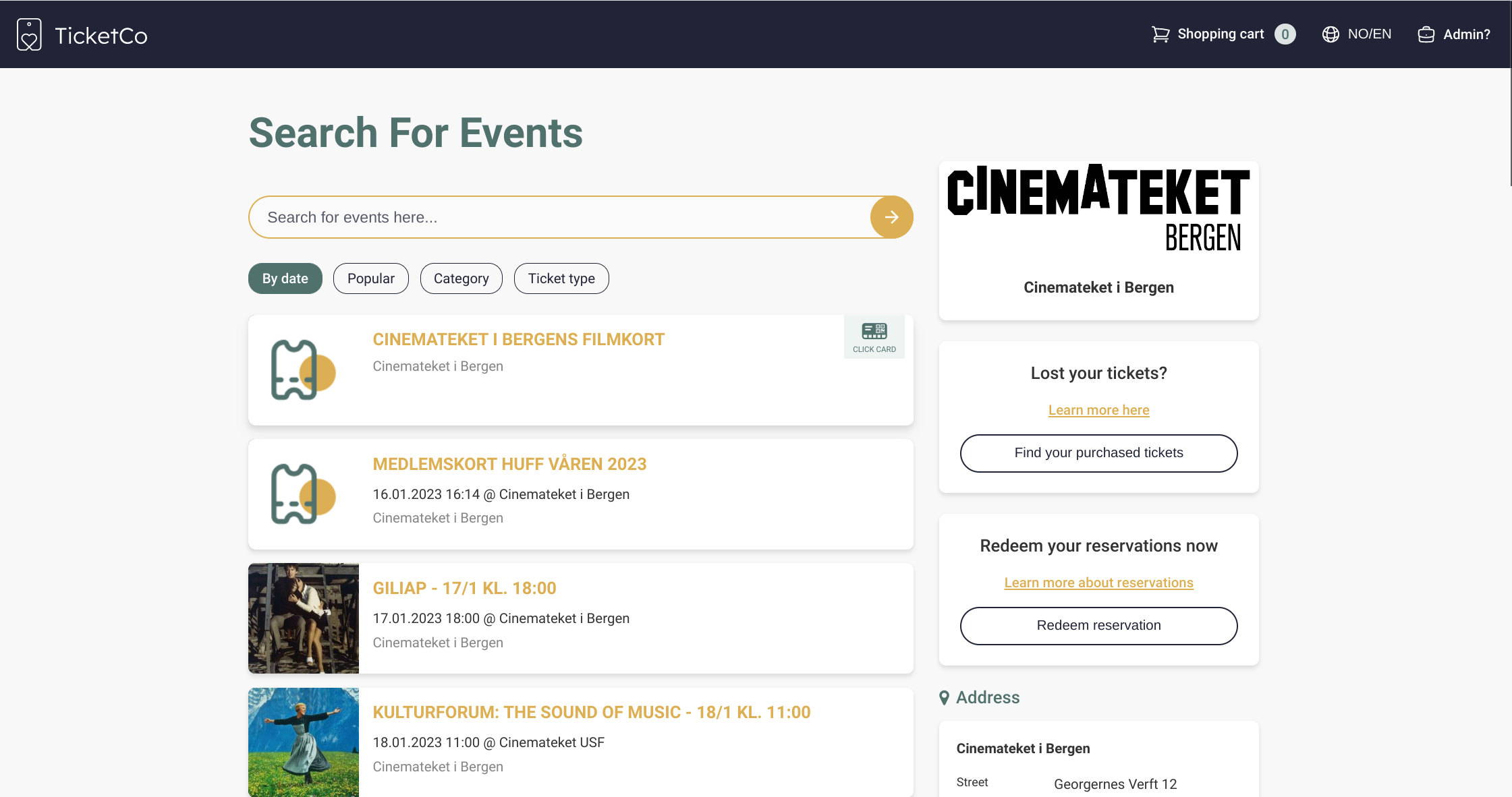1512x797 pixels.
Task: Select the By date filter
Action: pos(285,278)
